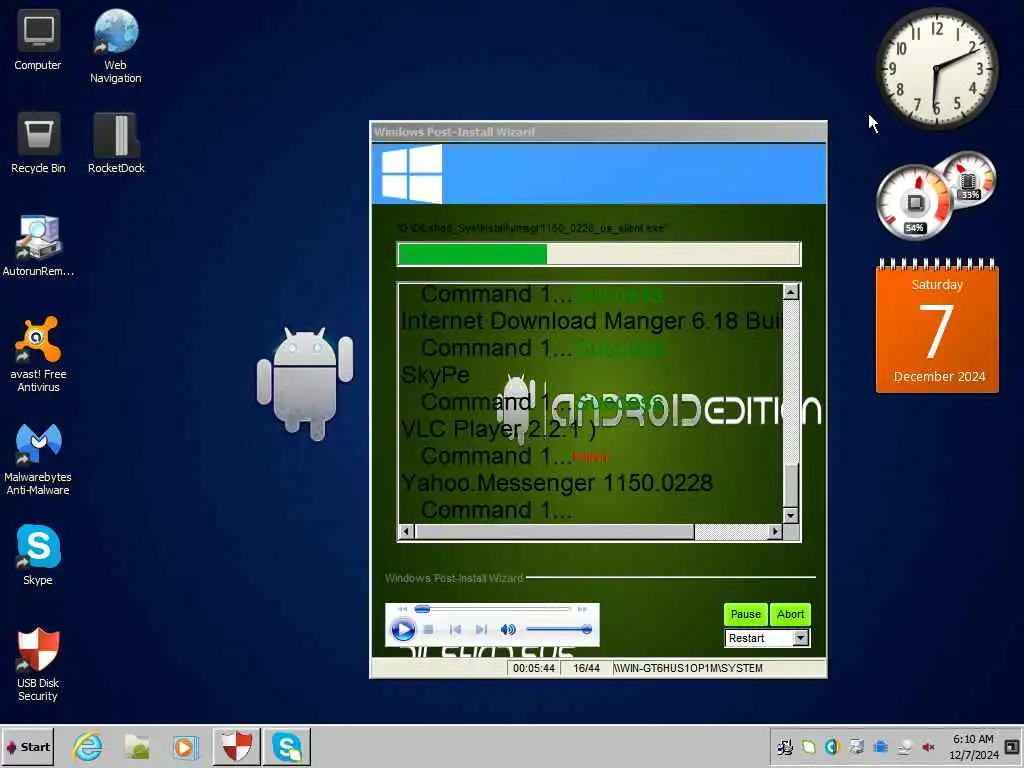This screenshot has height=768, width=1024.
Task: Click the 16/44 progress counter
Action: click(x=586, y=668)
